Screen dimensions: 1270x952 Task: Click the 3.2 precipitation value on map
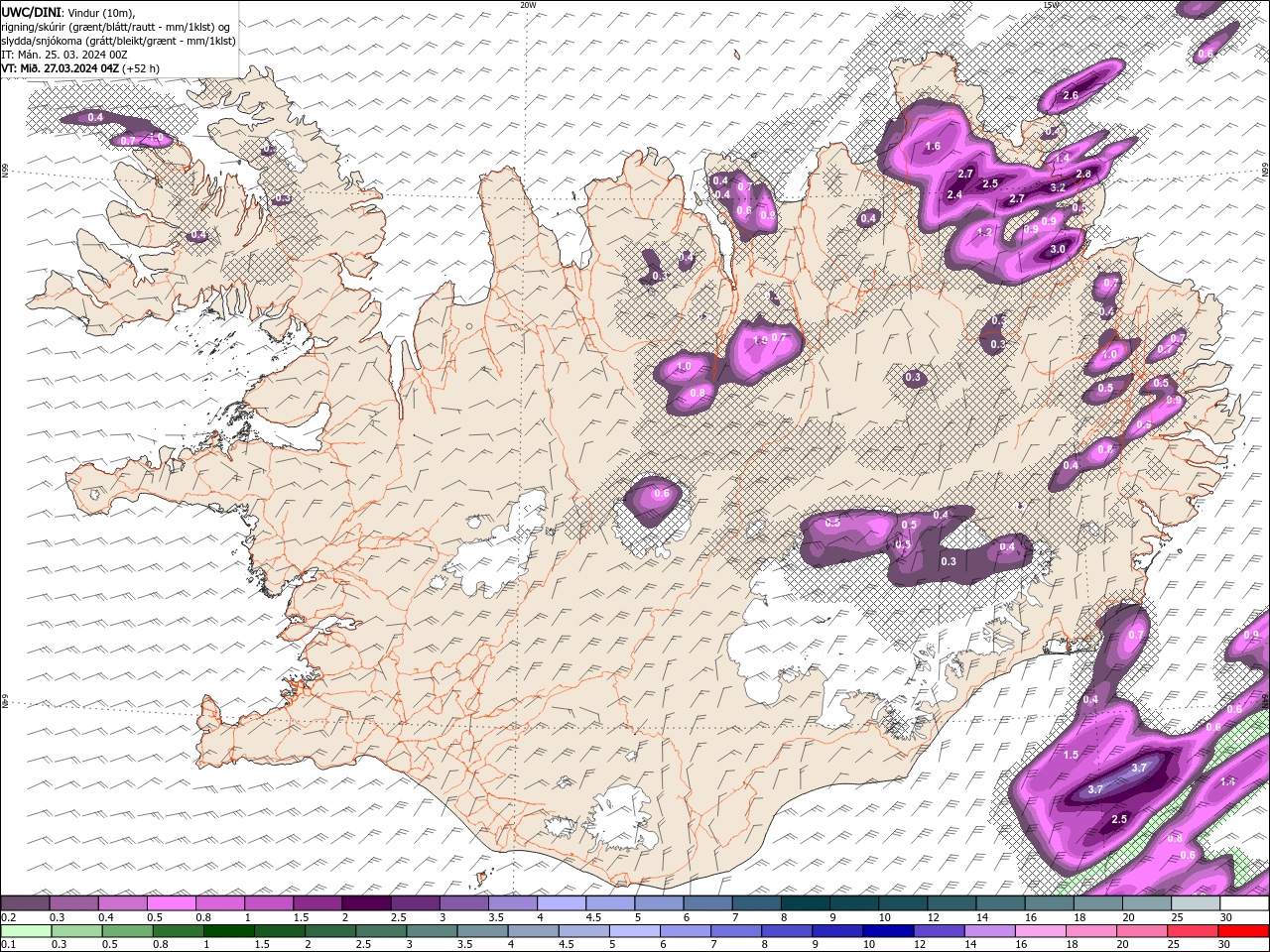[x=1058, y=187]
